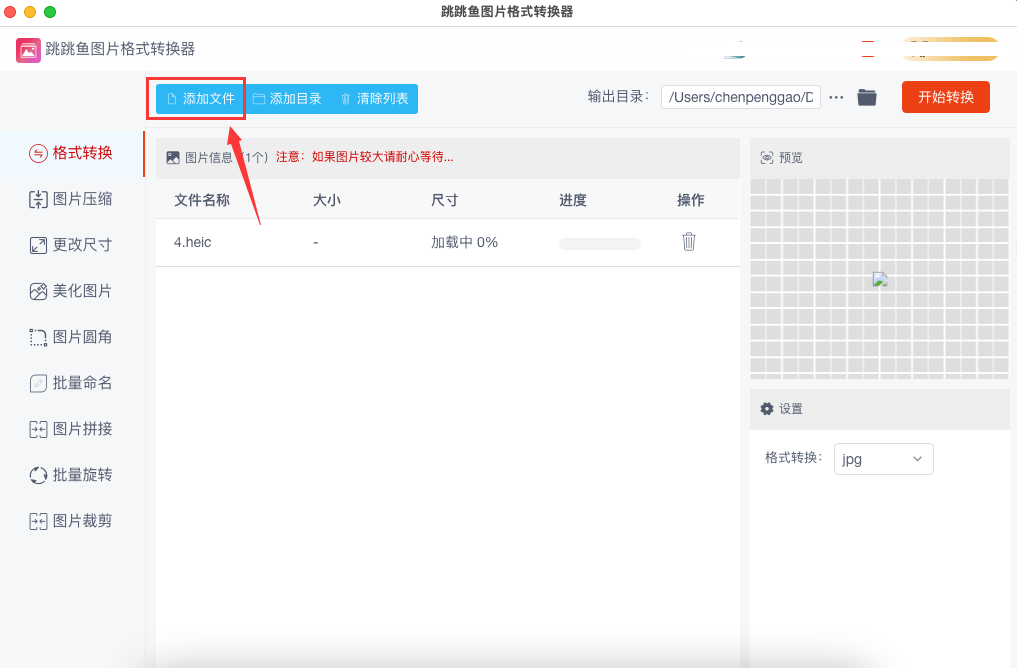Click the 4.heic progress bar
Viewport: 1017px width, 668px height.
pos(599,243)
